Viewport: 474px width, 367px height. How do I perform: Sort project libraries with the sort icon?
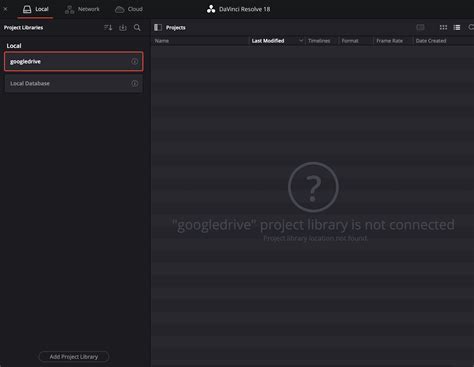[x=108, y=28]
